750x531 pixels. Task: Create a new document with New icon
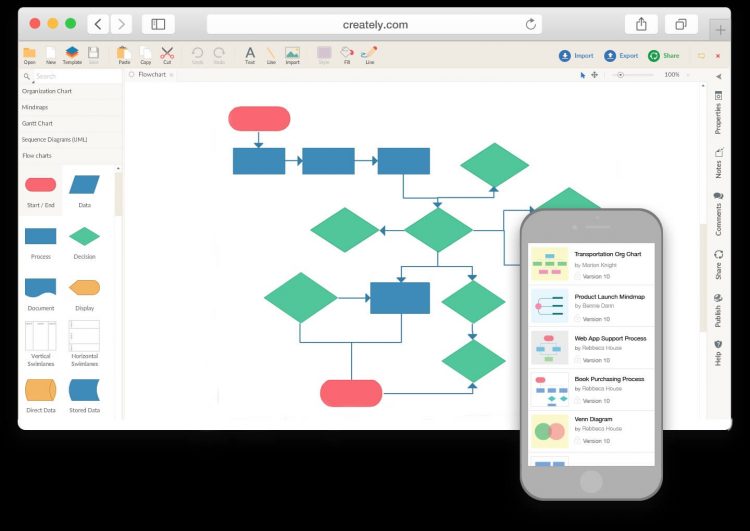pos(51,55)
